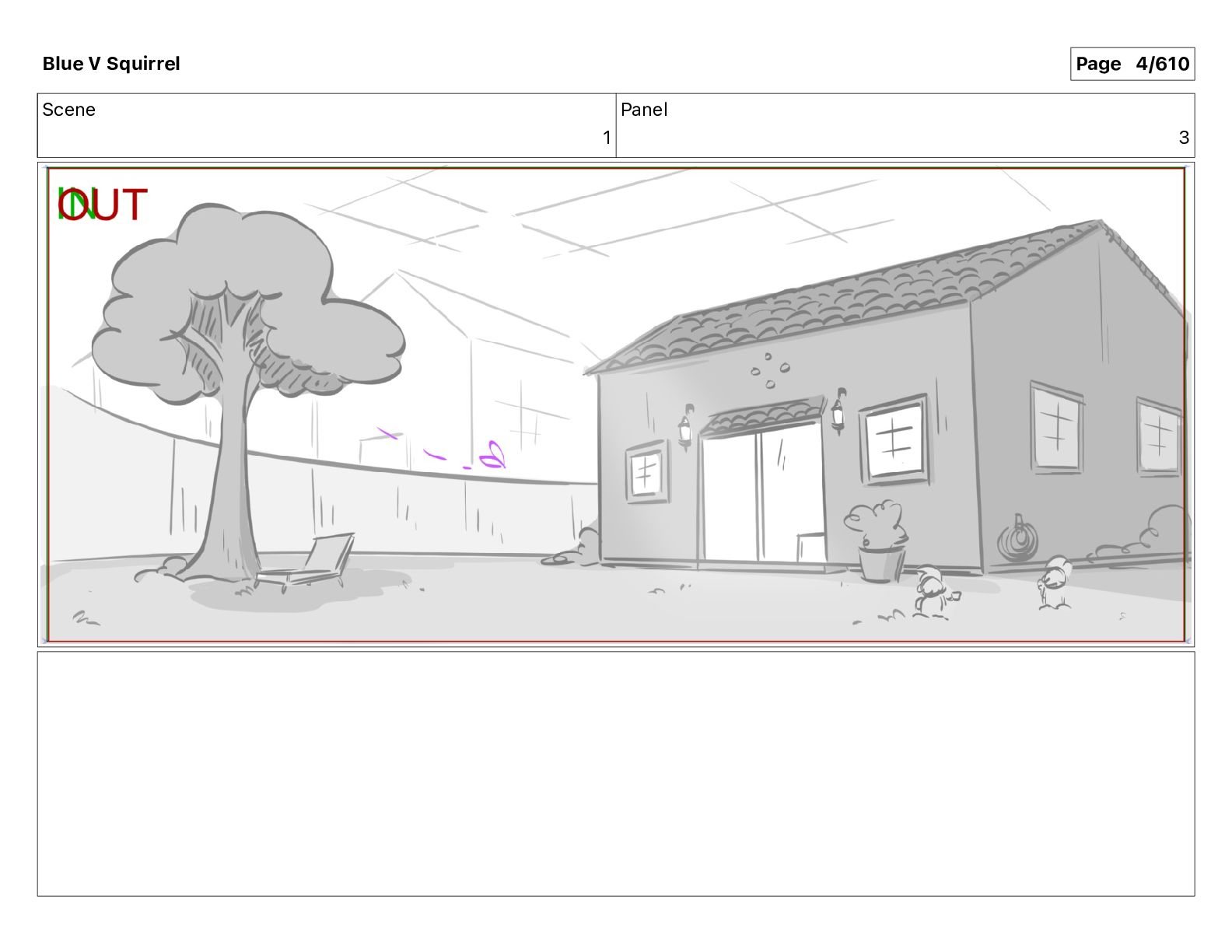Click the panel number '3'
This screenshot has width=1232, height=952.
pos(1184,138)
